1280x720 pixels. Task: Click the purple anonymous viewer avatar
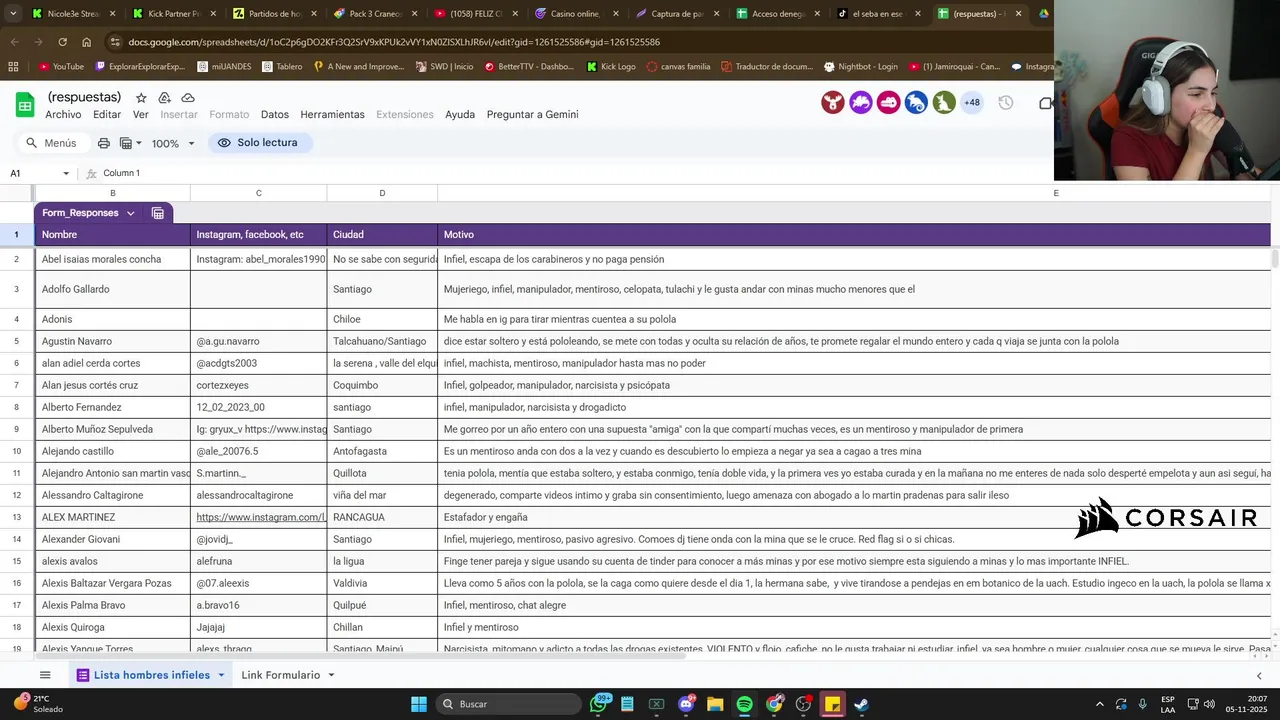(x=861, y=102)
